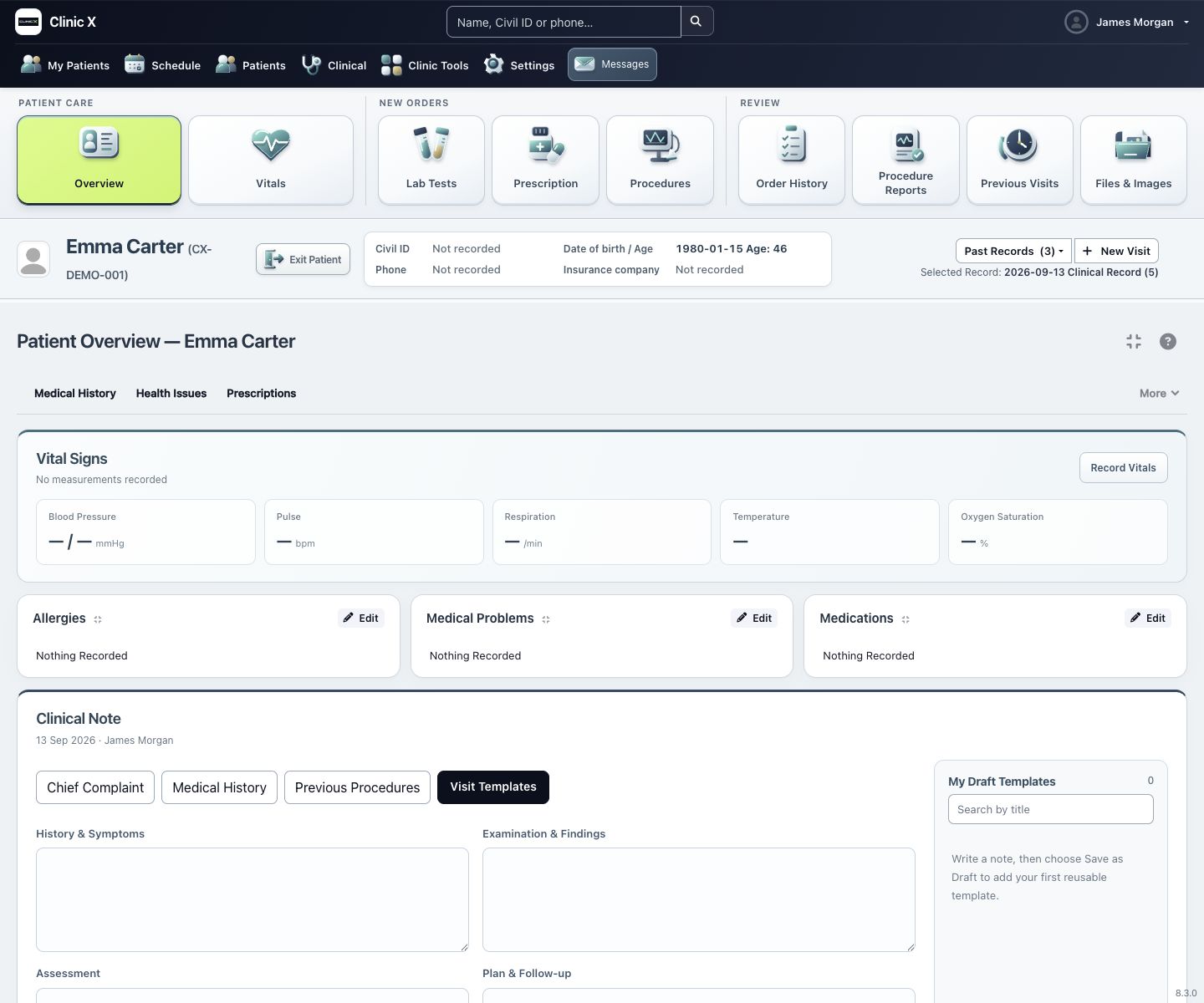Viewport: 1204px width, 1003px height.
Task: Open the Prescription order tile
Action: point(545,160)
